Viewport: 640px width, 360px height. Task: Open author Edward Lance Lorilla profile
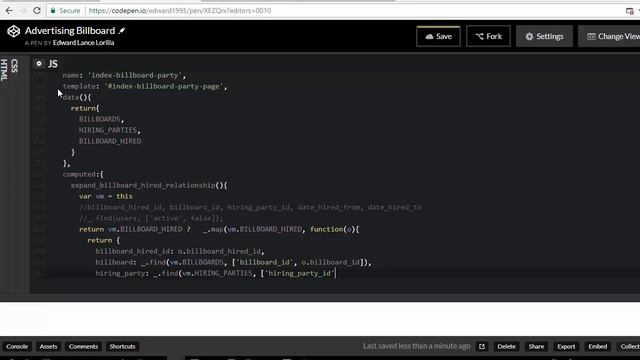point(83,42)
